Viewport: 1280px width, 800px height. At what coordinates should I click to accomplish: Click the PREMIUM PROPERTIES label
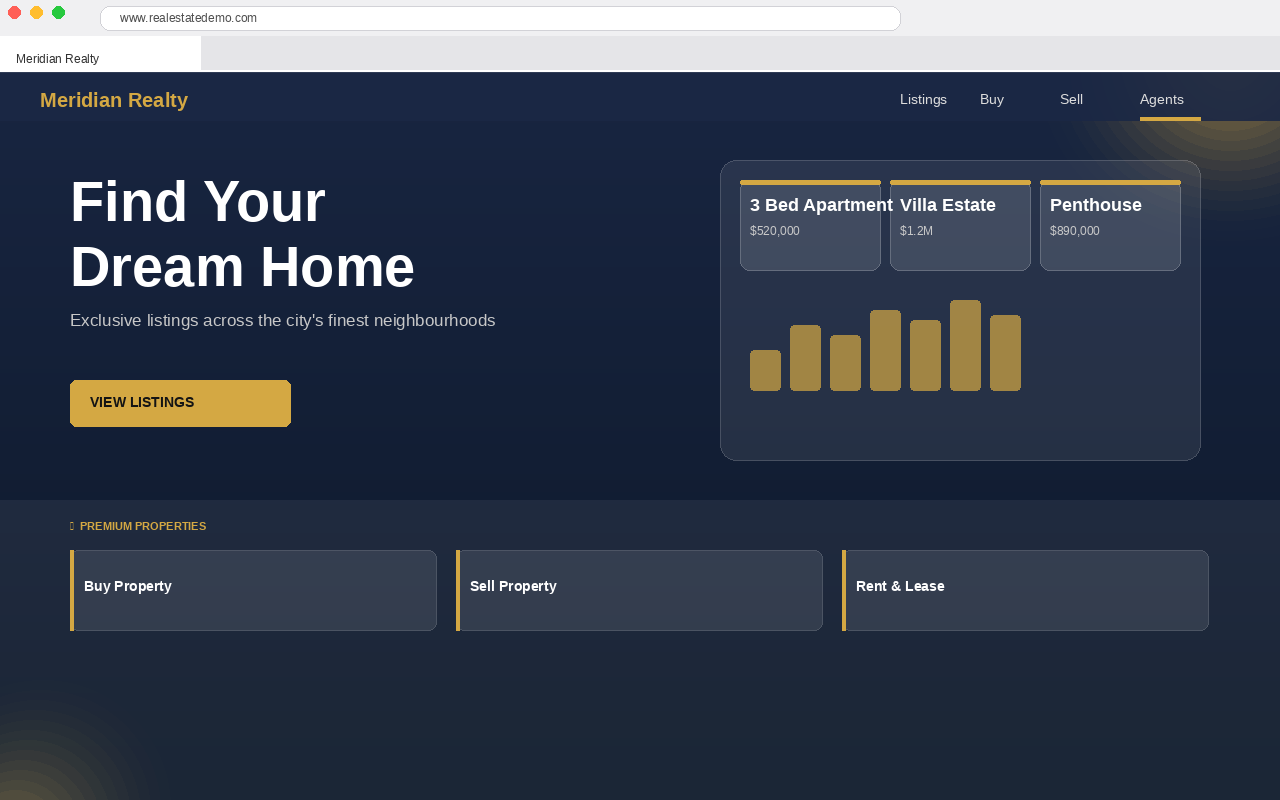pos(143,526)
